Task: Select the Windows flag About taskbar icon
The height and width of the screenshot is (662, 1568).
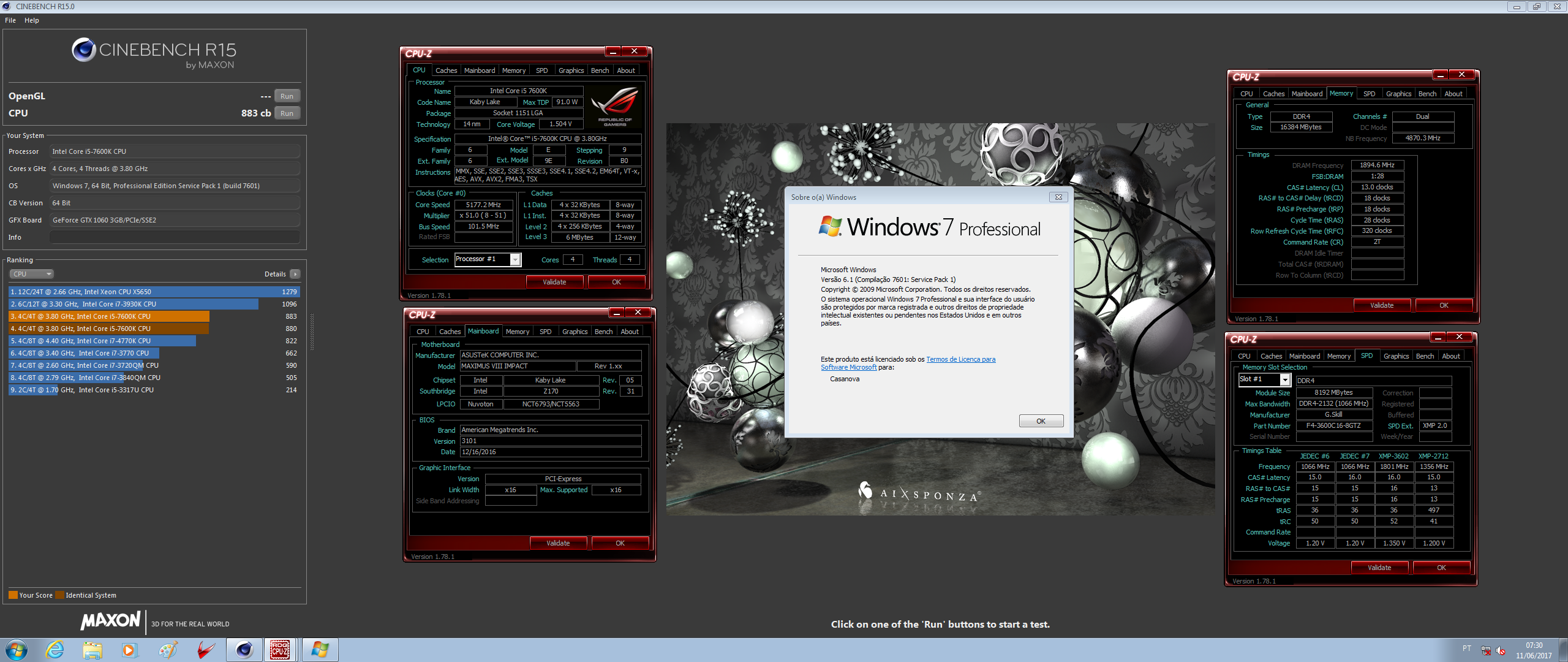Action: 320,650
